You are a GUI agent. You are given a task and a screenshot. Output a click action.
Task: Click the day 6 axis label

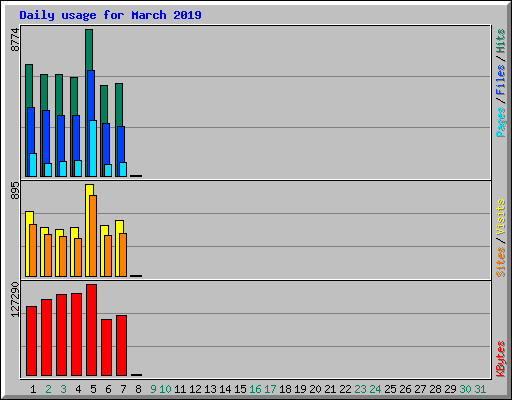[x=108, y=389]
